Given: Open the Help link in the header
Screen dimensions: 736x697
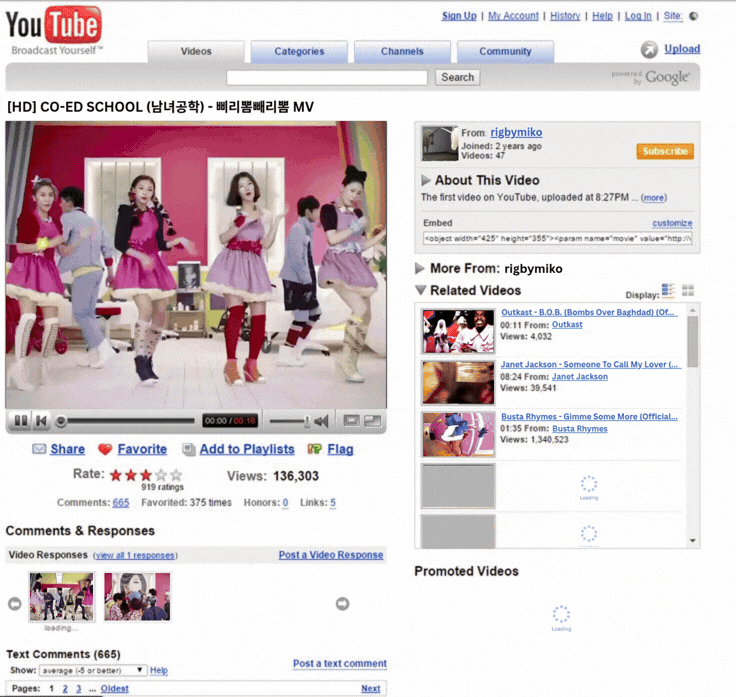Looking at the screenshot, I should 602,16.
